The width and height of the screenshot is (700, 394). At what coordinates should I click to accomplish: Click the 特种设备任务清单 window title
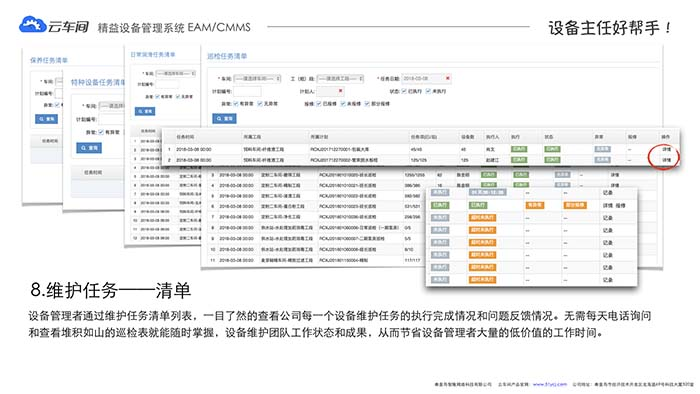click(x=98, y=83)
